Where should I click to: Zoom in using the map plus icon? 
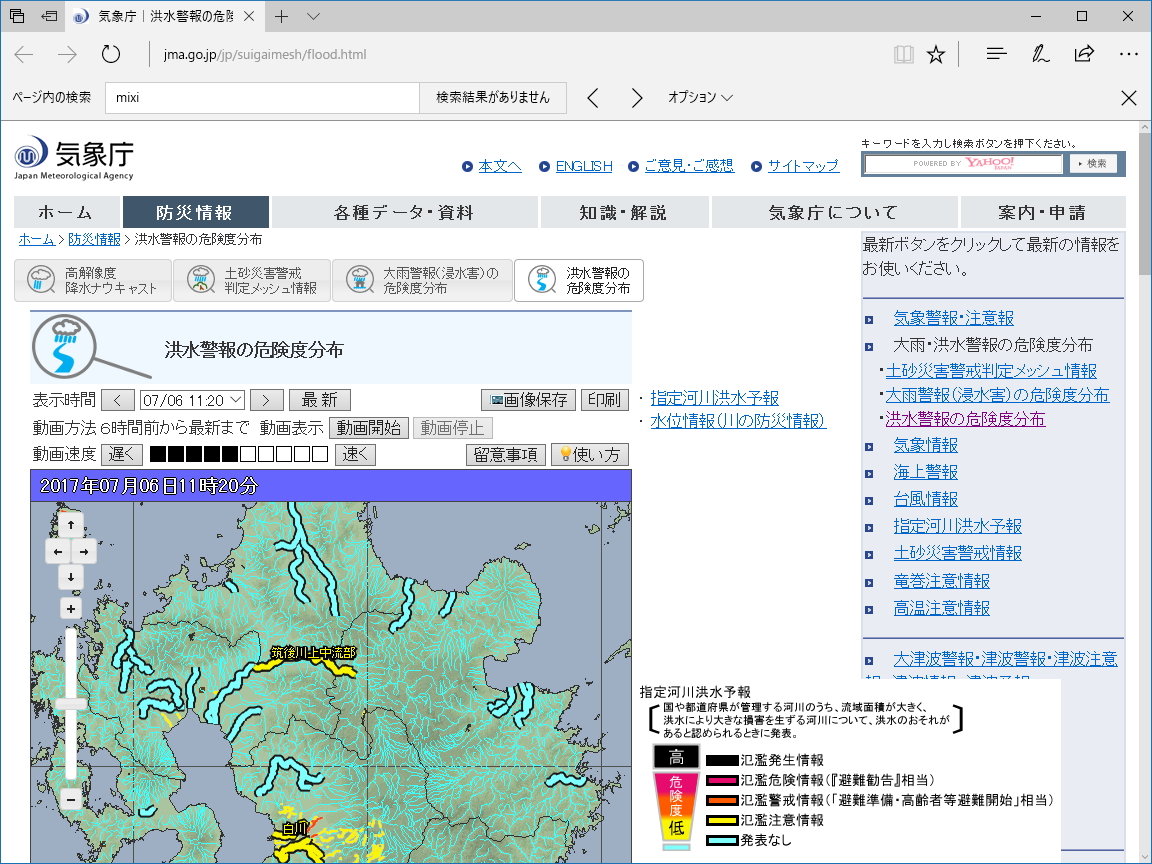click(x=70, y=608)
